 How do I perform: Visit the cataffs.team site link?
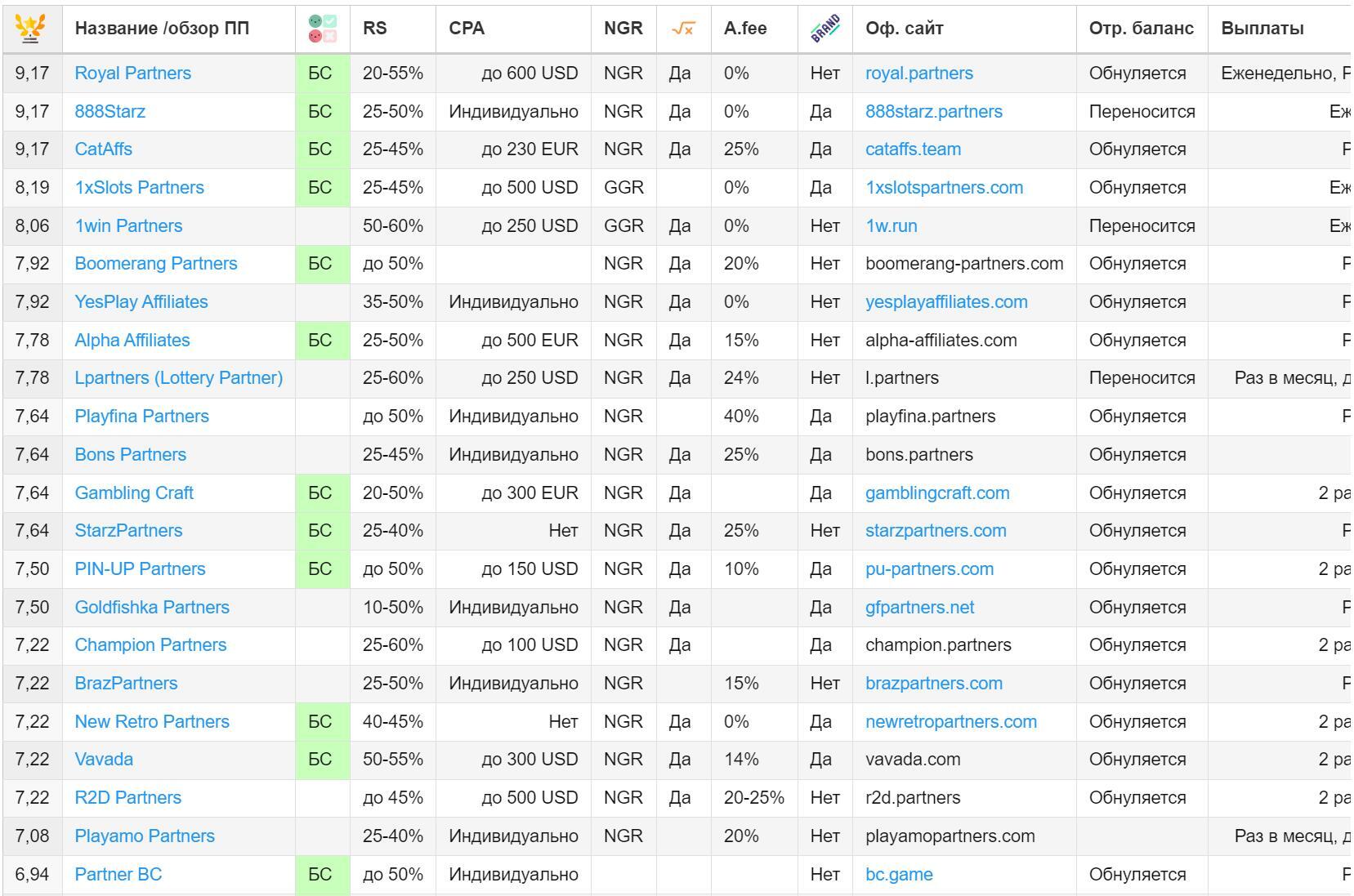click(913, 149)
